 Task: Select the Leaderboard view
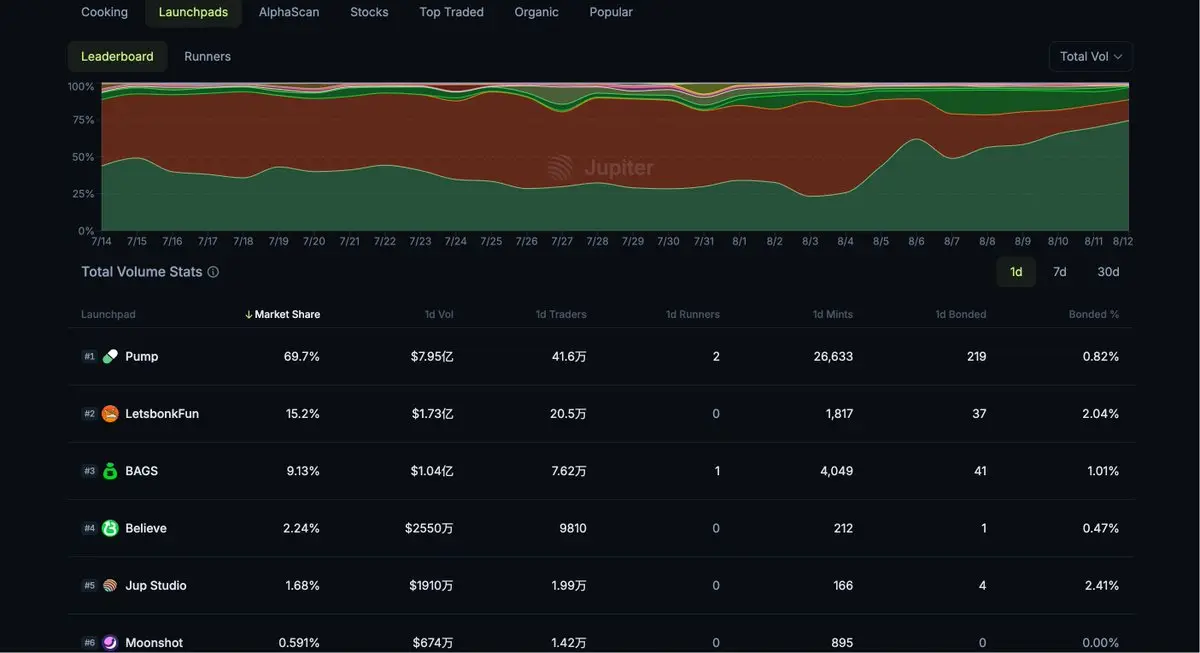point(117,57)
